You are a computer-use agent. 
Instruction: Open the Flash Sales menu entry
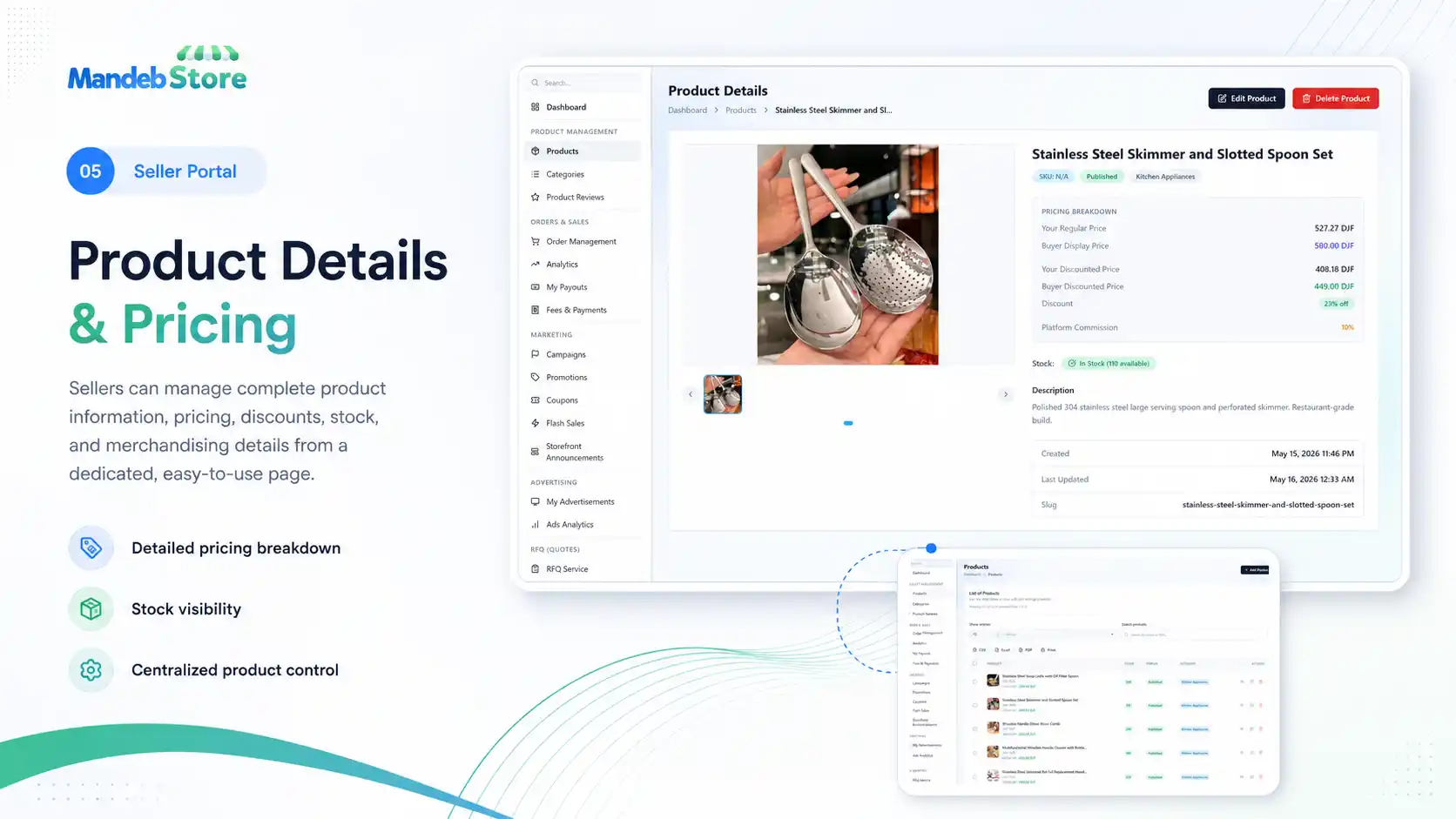(583, 423)
